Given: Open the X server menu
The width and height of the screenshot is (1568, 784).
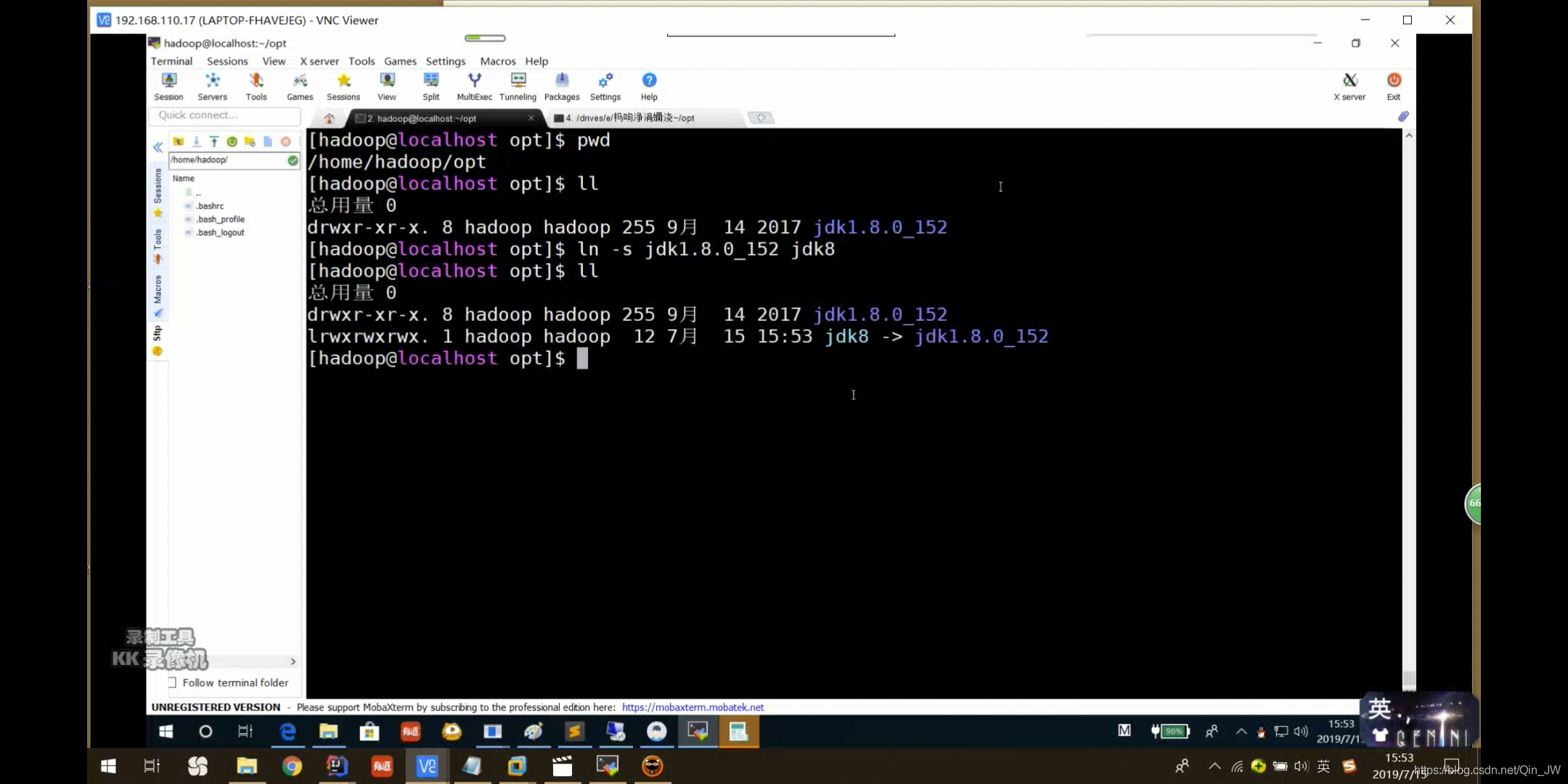Looking at the screenshot, I should (x=319, y=61).
